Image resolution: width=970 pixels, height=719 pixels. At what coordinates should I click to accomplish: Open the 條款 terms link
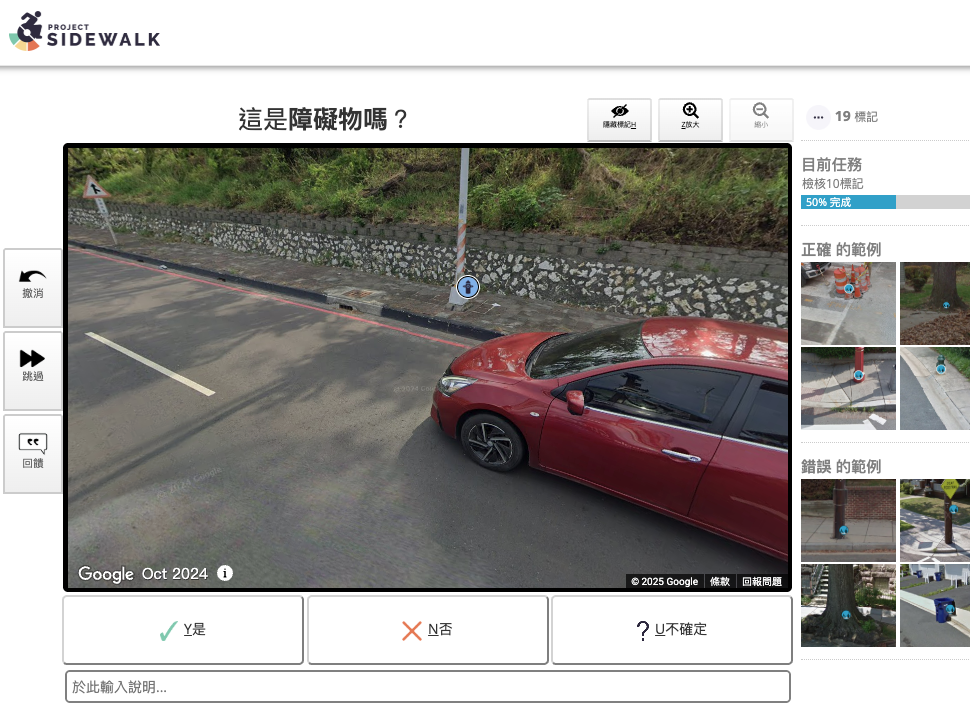(x=719, y=582)
